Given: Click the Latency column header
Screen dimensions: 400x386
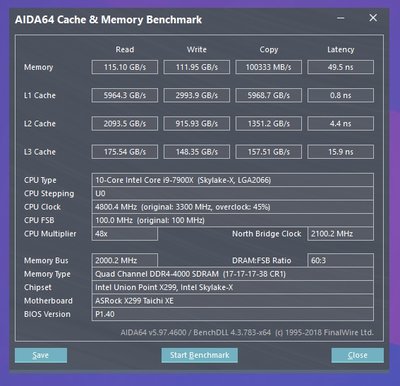Looking at the screenshot, I should coord(340,50).
